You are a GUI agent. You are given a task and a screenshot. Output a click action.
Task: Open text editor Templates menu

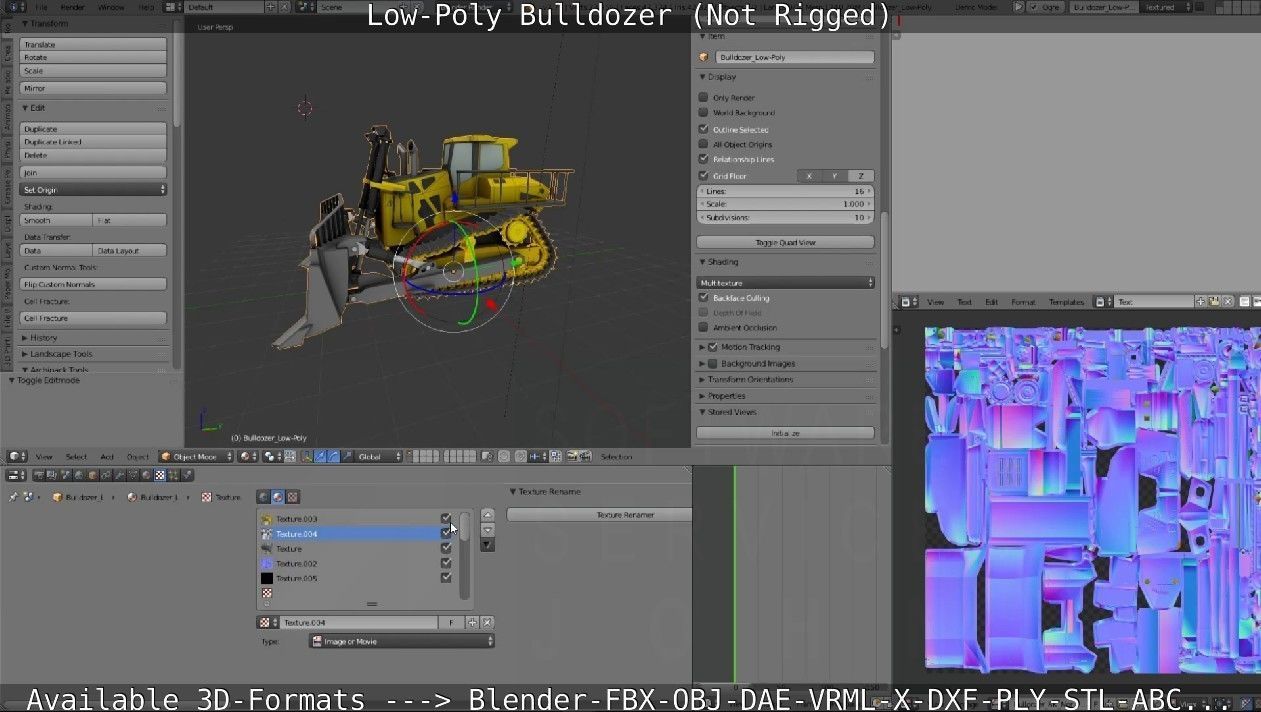pyautogui.click(x=1066, y=301)
